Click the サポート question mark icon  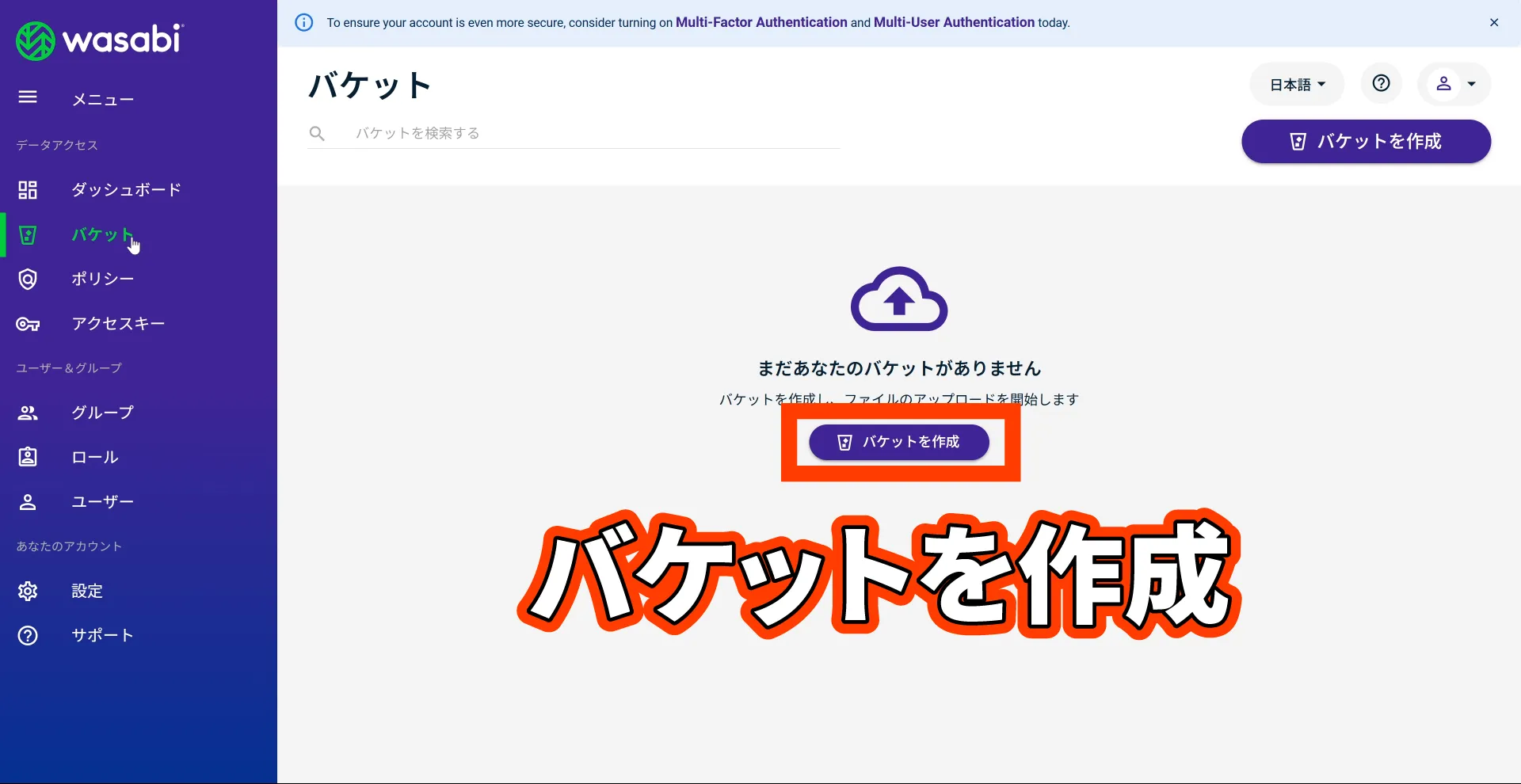click(x=28, y=635)
